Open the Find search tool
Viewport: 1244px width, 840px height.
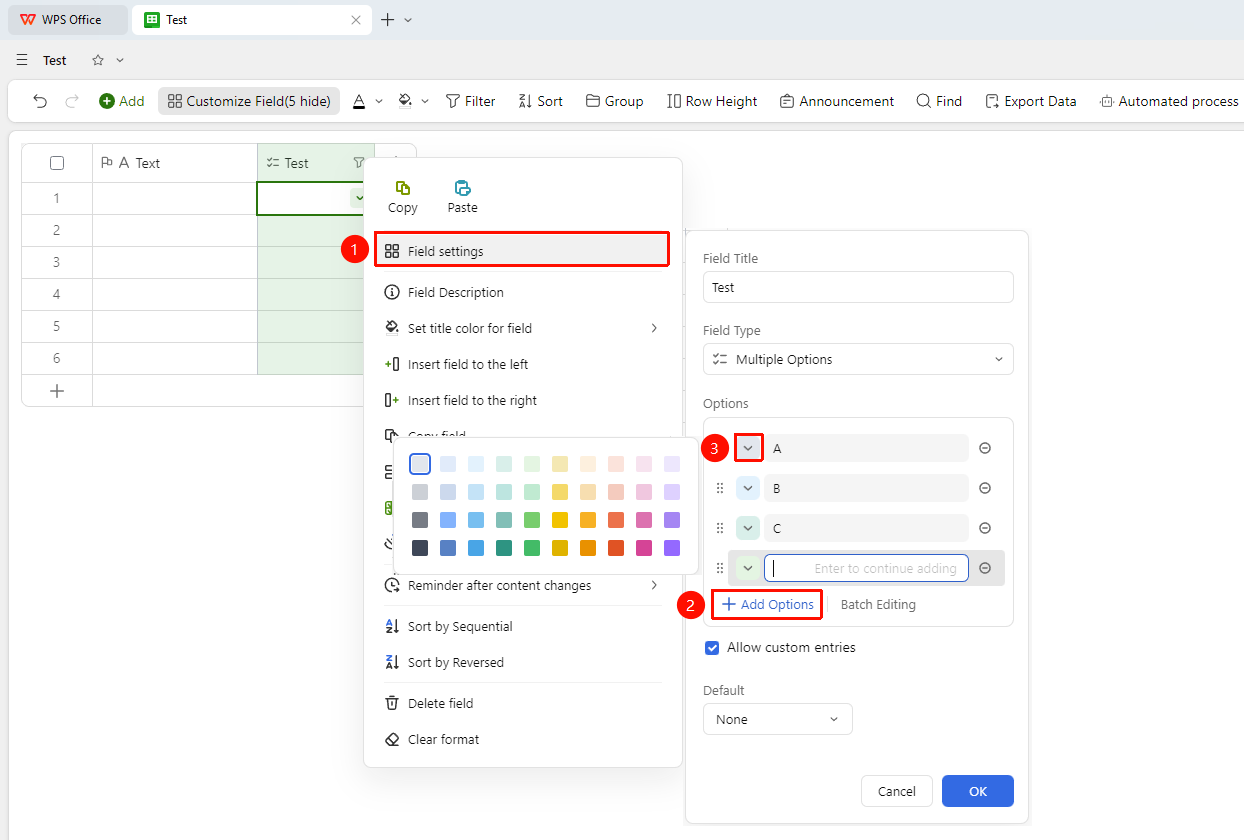click(x=939, y=101)
